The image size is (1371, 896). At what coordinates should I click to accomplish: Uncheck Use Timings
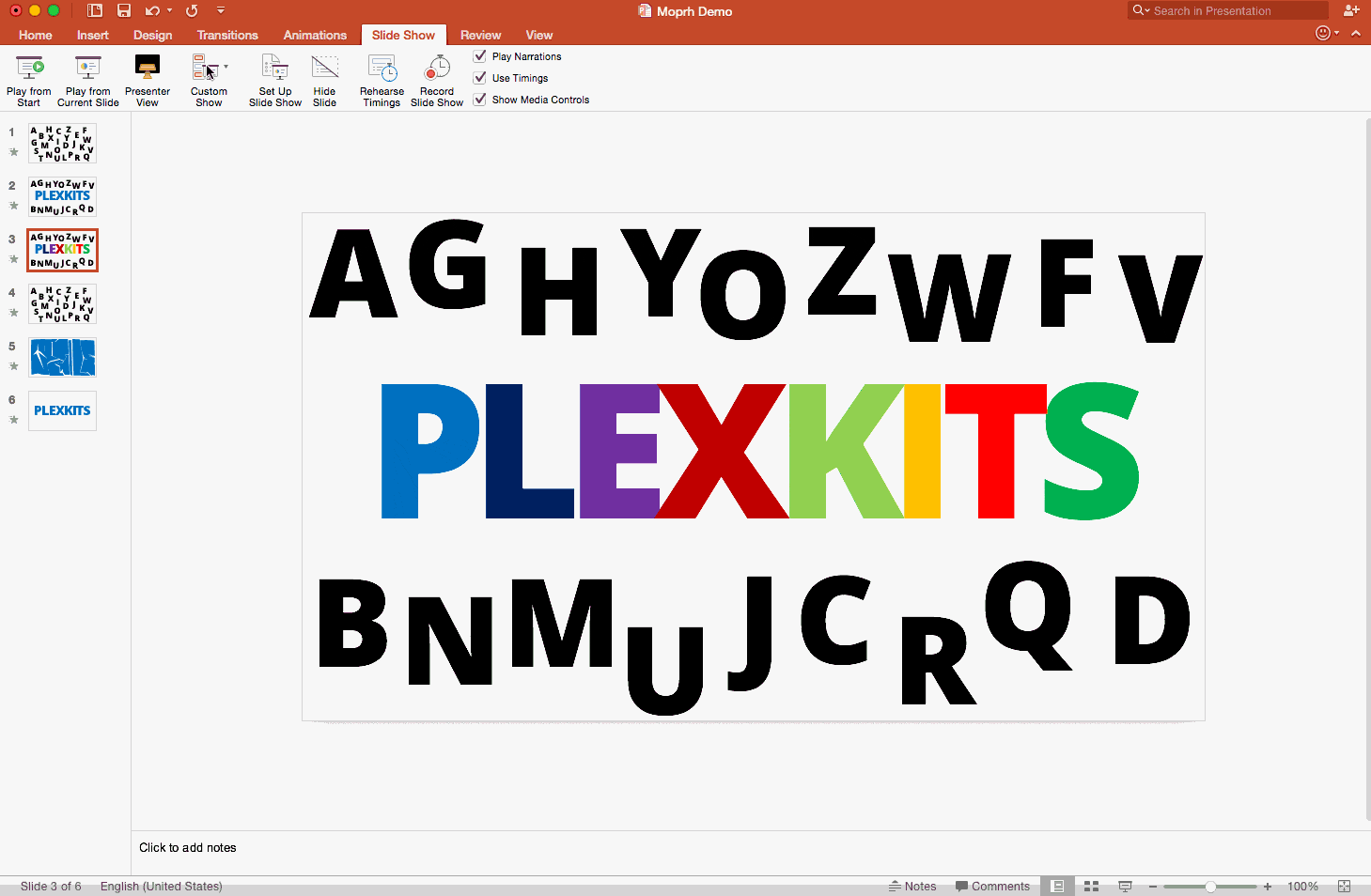pos(479,77)
